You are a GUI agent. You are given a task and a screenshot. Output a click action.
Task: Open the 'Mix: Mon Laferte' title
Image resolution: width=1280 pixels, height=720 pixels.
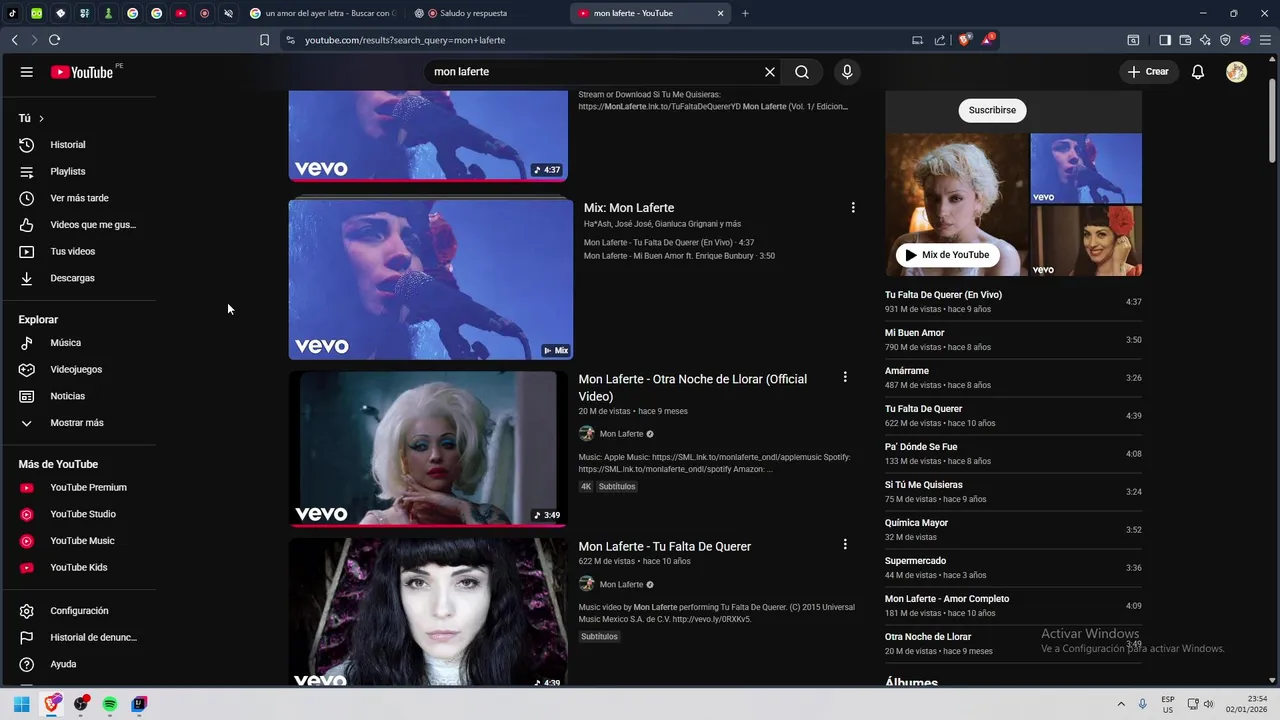point(629,208)
